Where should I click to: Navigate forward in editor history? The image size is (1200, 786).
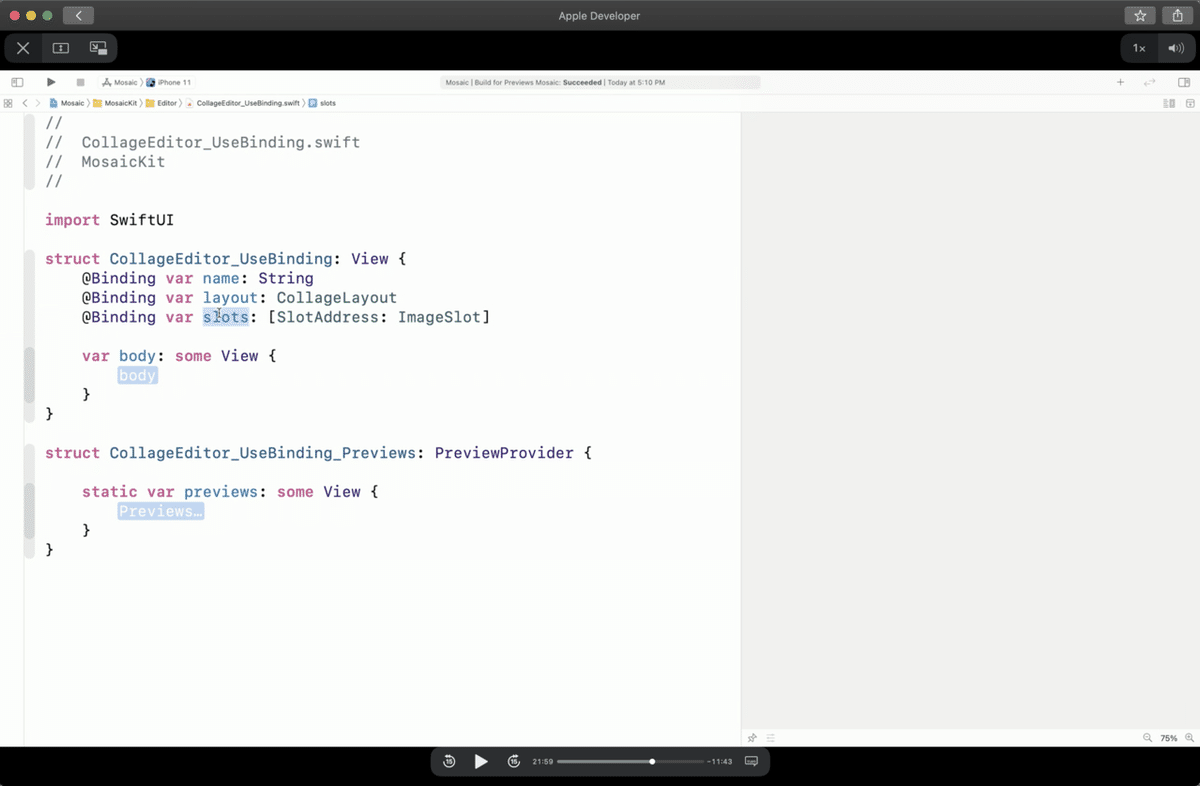(38, 103)
